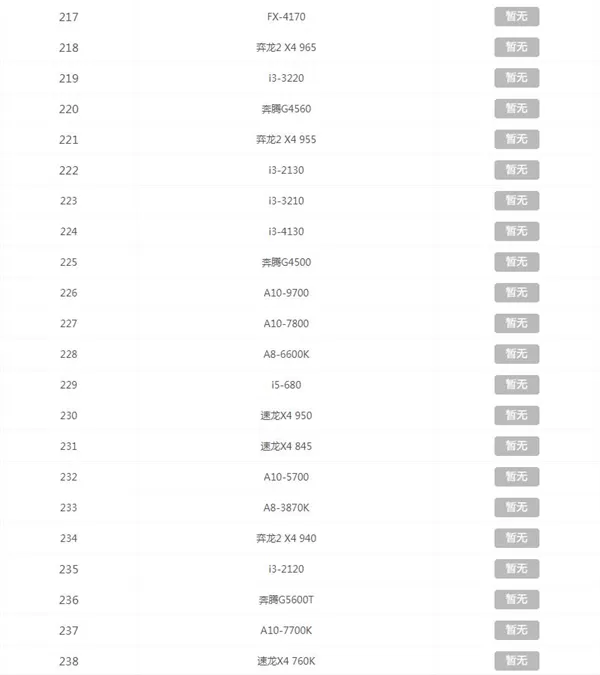This screenshot has height=675, width=600.
Task: Select the 弈龙2 X4 940 name
Action: [x=286, y=538]
